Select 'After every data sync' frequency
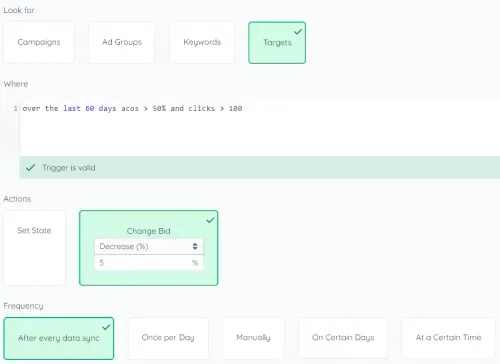Image resolution: width=500 pixels, height=364 pixels. 59,338
